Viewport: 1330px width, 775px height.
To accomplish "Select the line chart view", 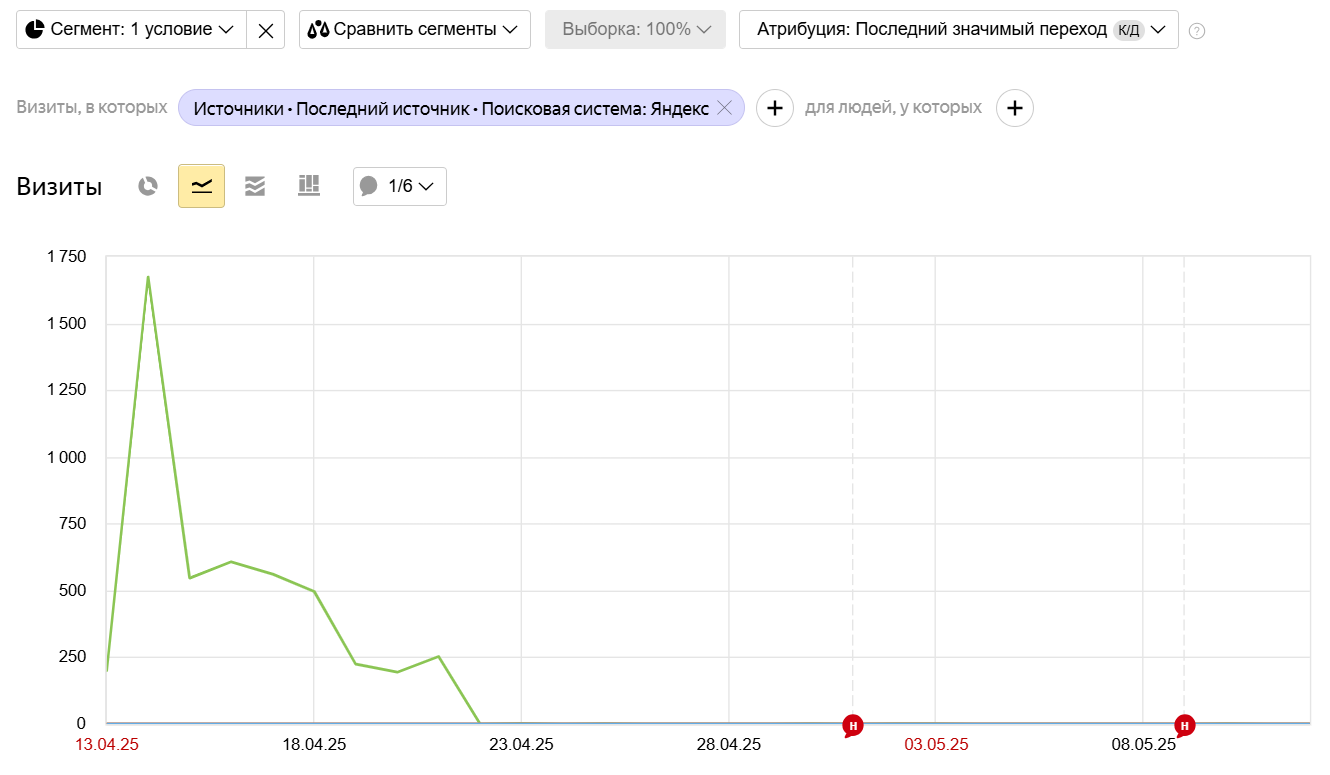I will [201, 186].
